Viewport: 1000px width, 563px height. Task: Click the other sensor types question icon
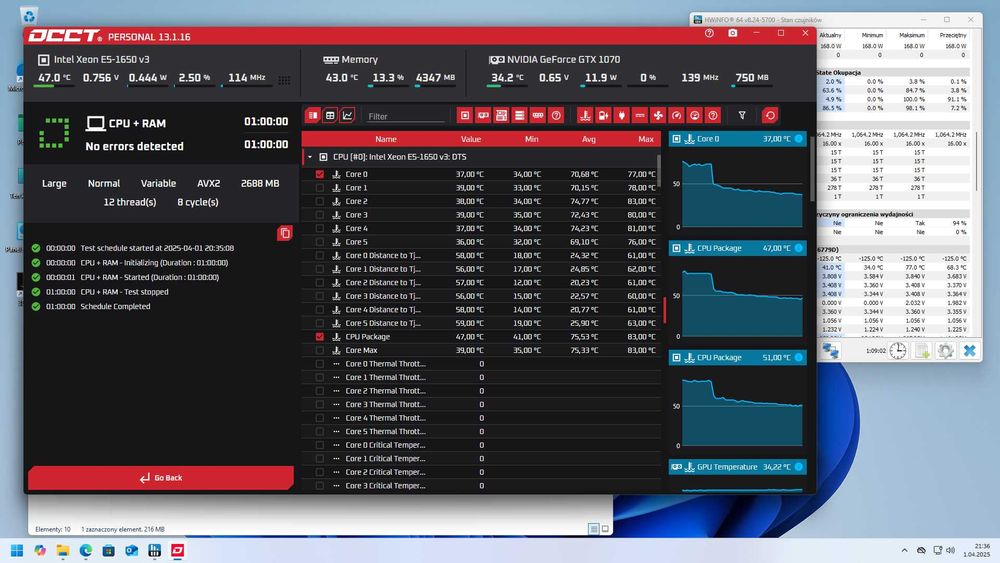(x=713, y=115)
